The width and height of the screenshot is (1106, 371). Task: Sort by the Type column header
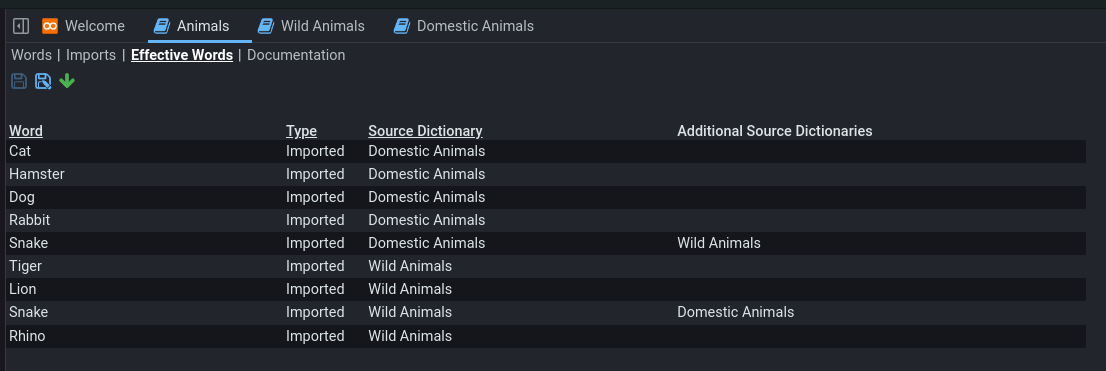(301, 130)
